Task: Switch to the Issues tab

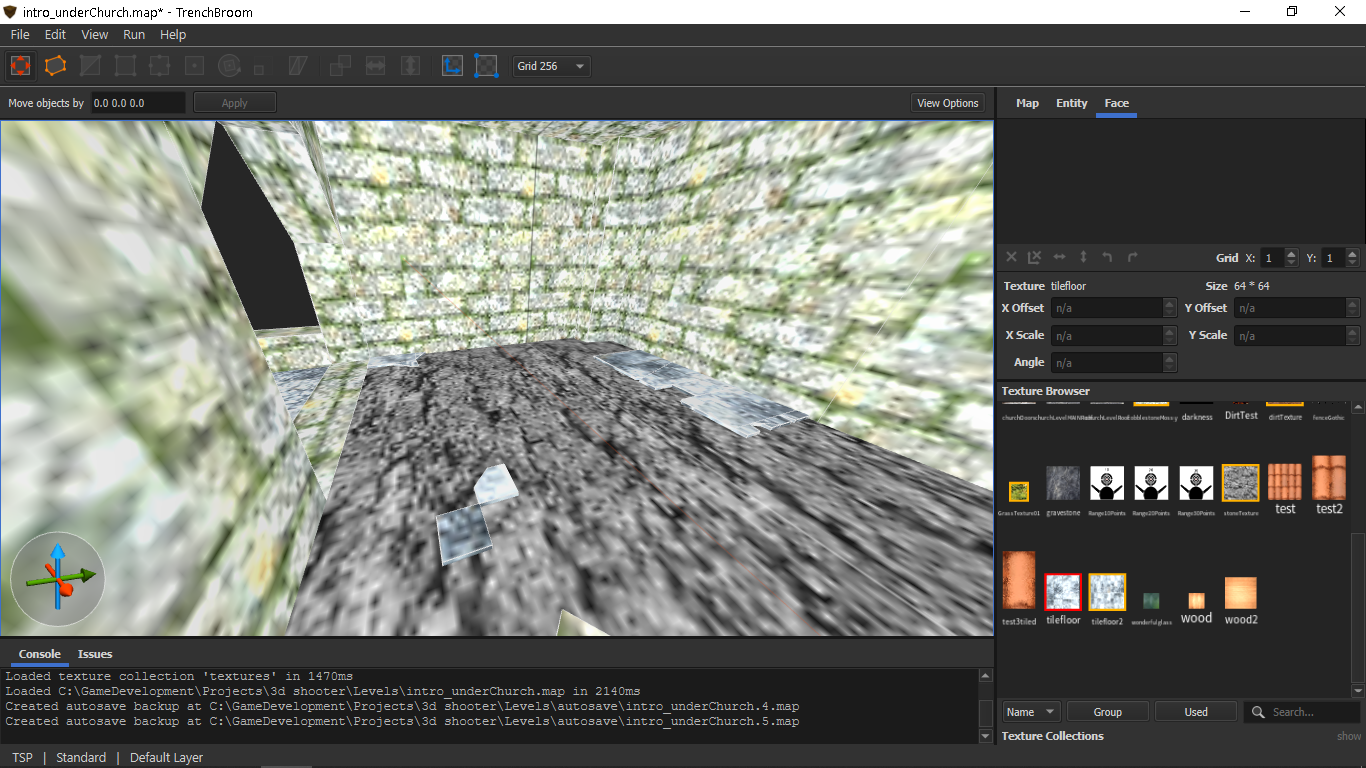Action: point(95,654)
